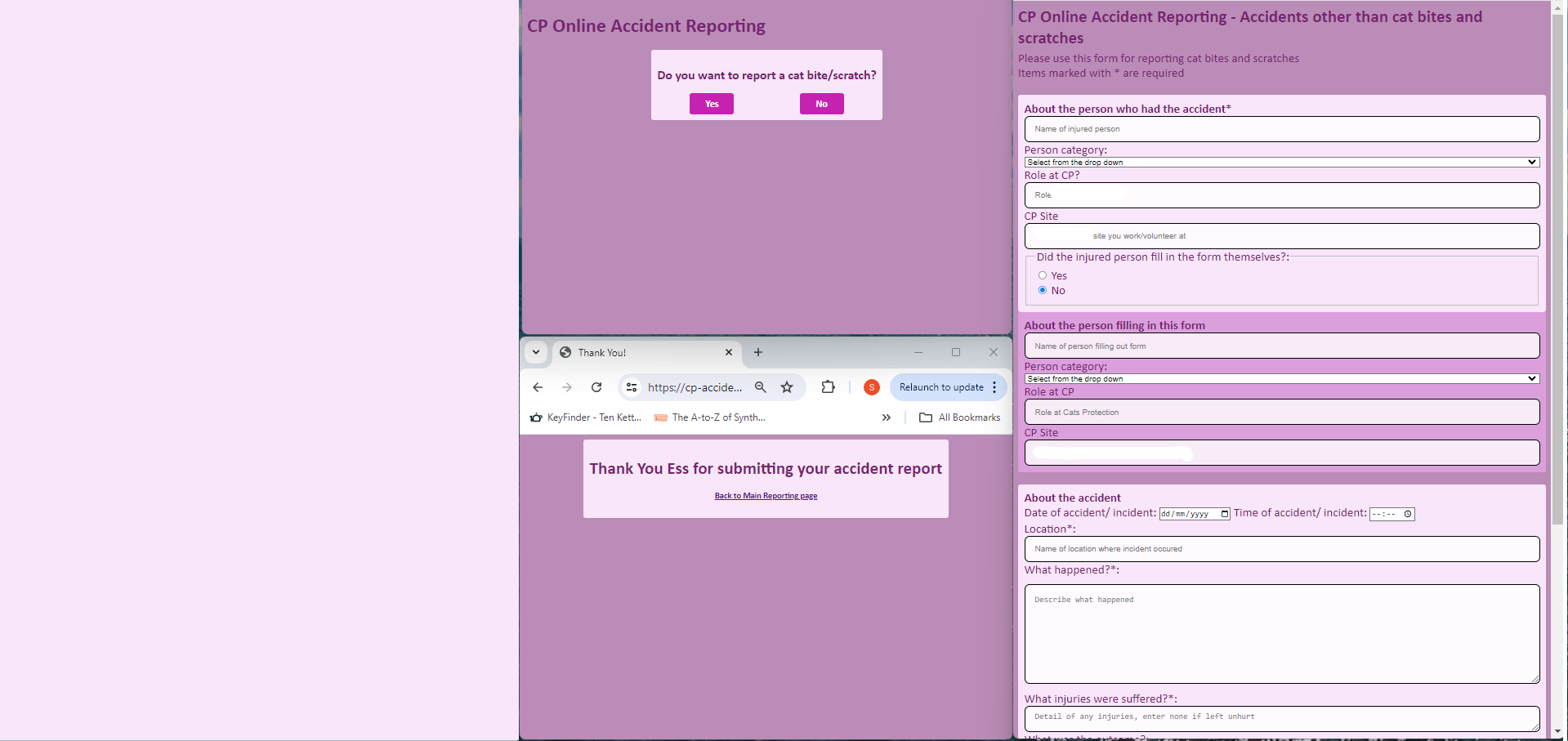Viewport: 1568px width, 741px height.
Task: Bookmark this page with the star icon
Action: point(787,387)
